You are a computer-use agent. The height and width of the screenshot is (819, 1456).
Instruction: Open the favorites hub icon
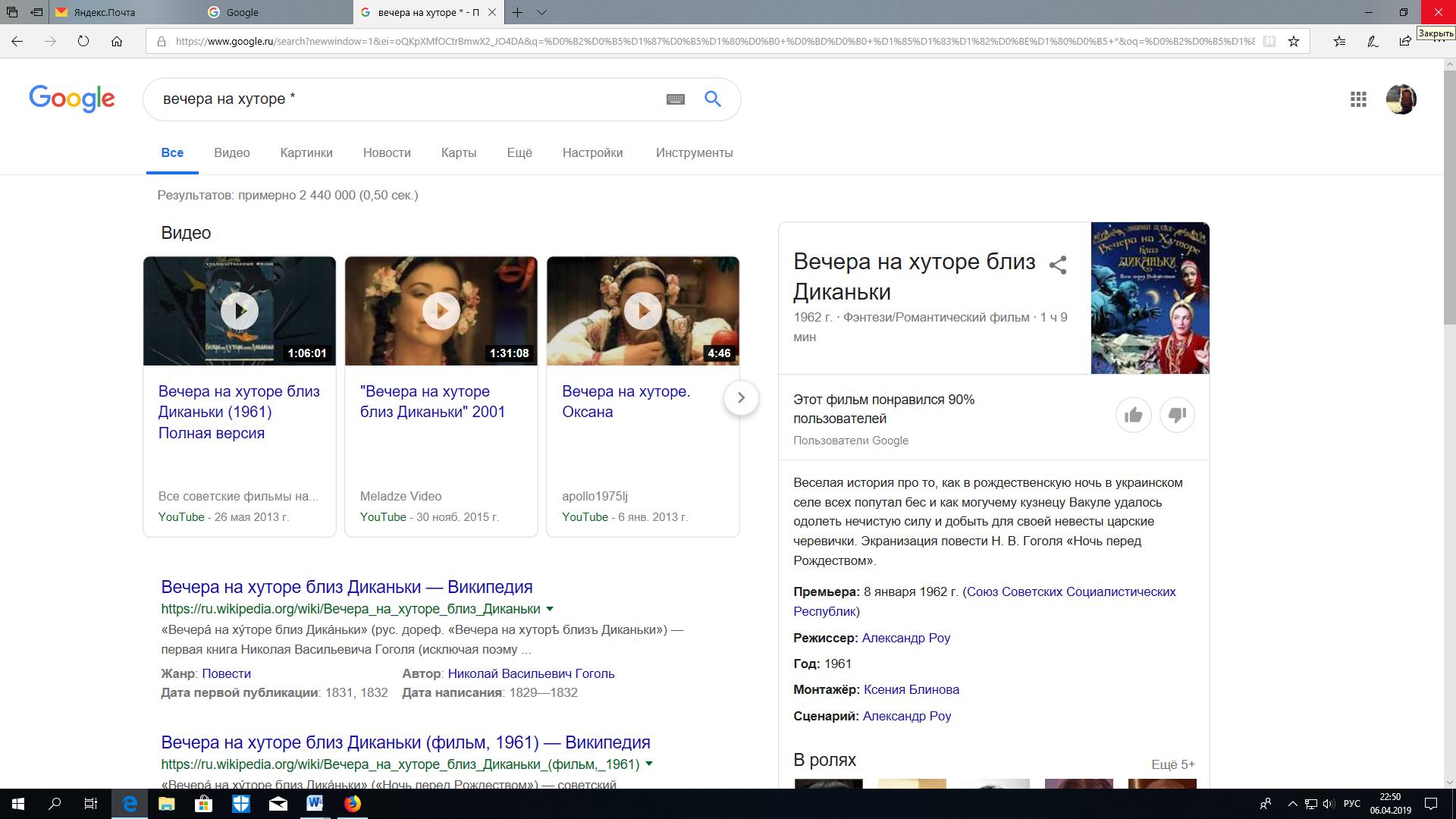(x=1340, y=42)
